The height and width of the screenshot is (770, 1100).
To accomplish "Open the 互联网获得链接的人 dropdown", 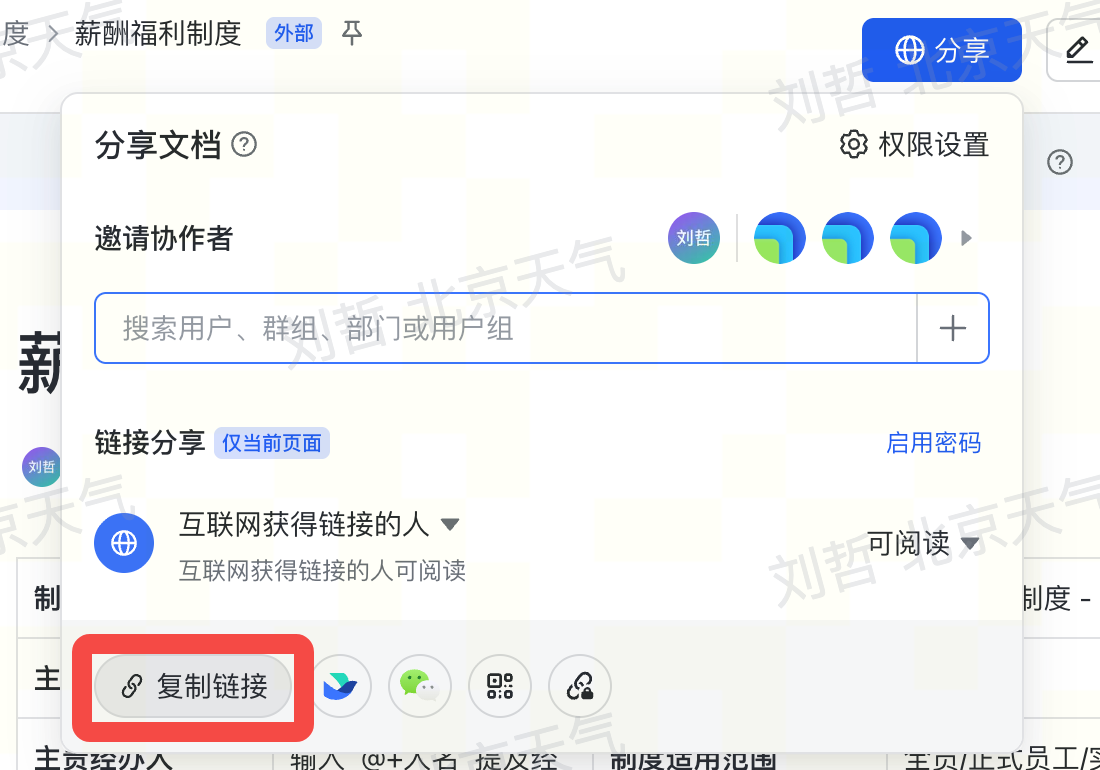I will pyautogui.click(x=319, y=524).
